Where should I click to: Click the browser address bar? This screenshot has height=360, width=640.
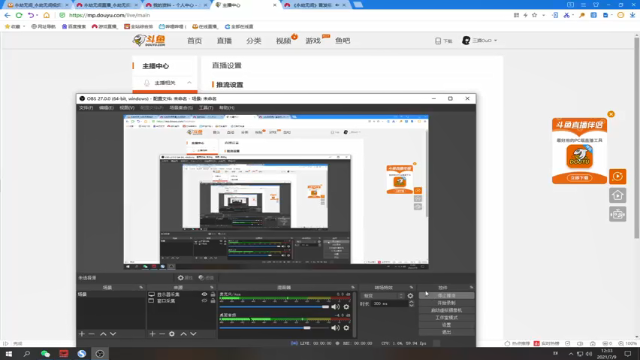pyautogui.click(x=286, y=15)
